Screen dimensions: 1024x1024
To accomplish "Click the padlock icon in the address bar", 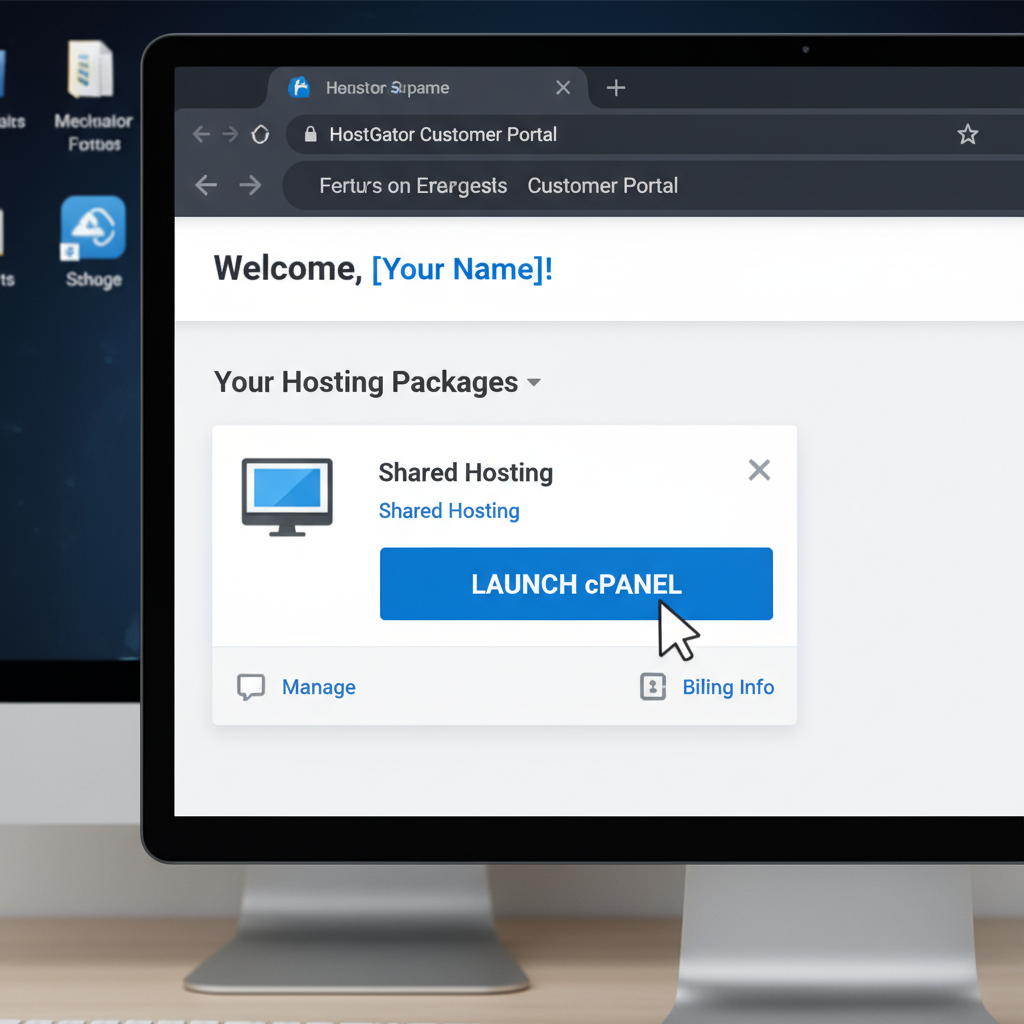I will pos(313,134).
